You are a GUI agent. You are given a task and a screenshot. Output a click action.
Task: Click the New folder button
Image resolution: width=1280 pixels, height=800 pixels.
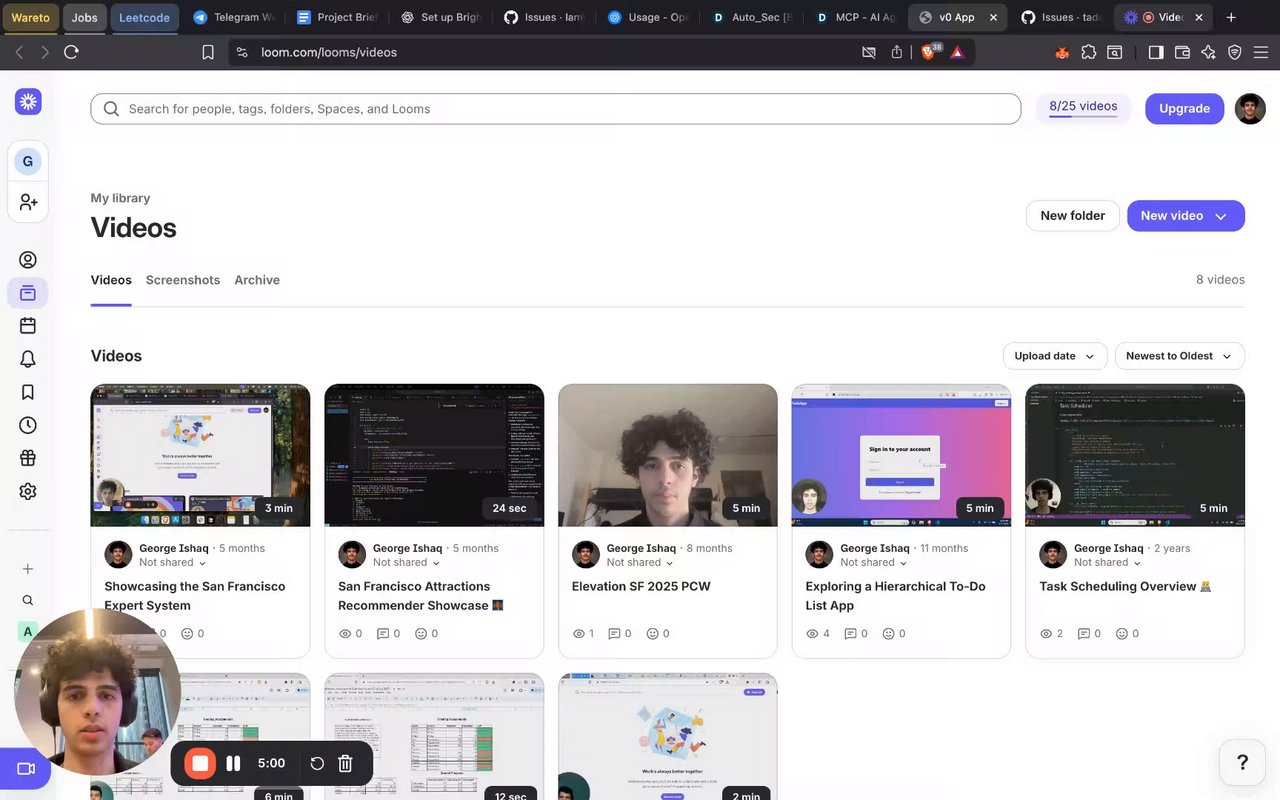(x=1072, y=216)
